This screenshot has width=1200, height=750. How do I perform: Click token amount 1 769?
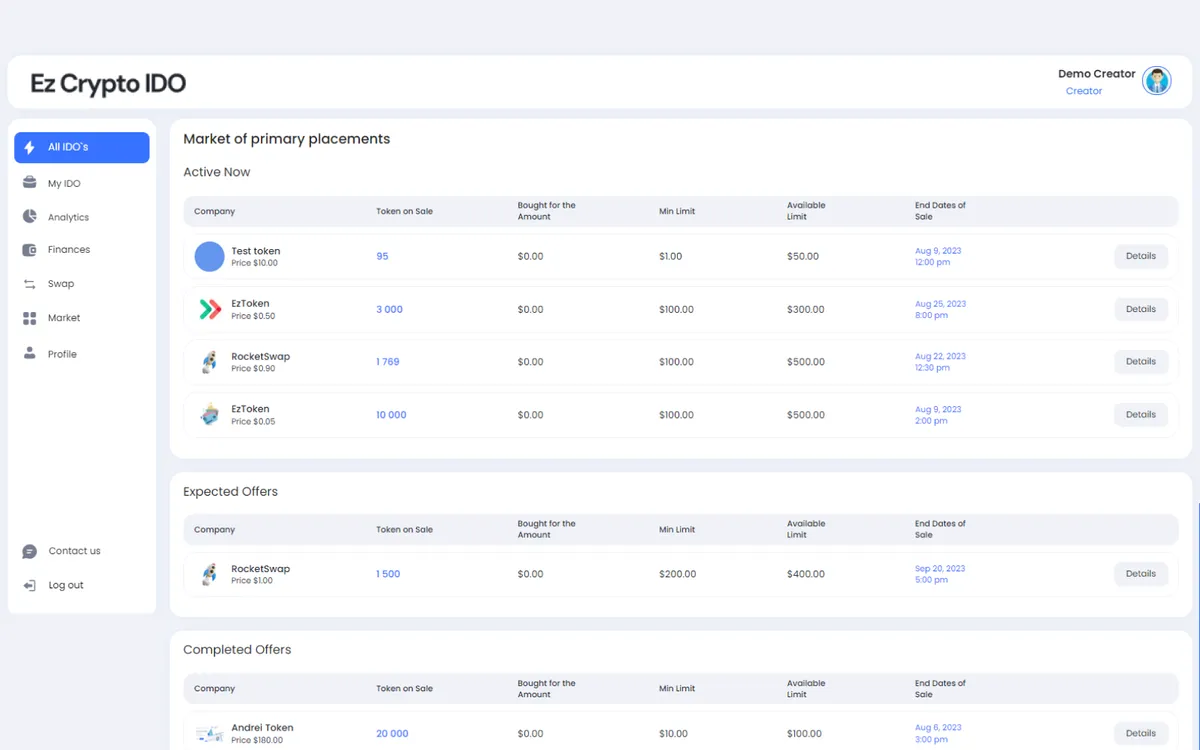point(388,362)
